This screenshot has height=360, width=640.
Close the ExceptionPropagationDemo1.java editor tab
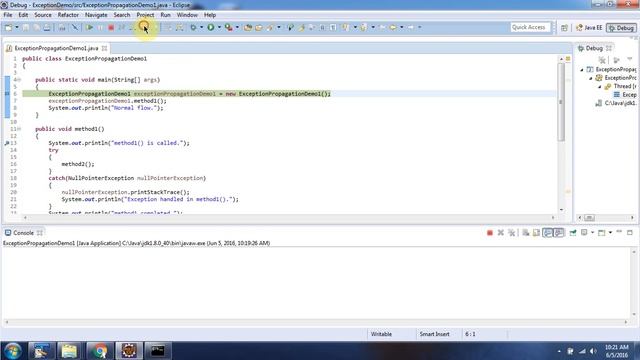[x=104, y=48]
